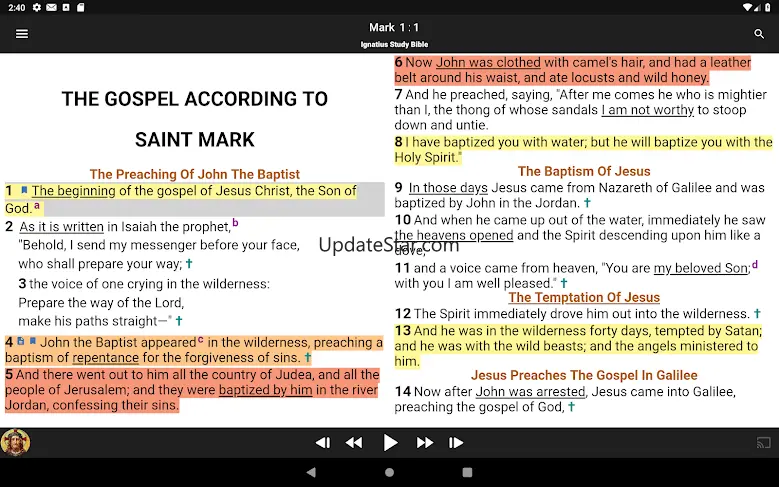The width and height of the screenshot is (779, 487).
Task: Open the 'my beloved Son' link
Action: tap(701, 268)
